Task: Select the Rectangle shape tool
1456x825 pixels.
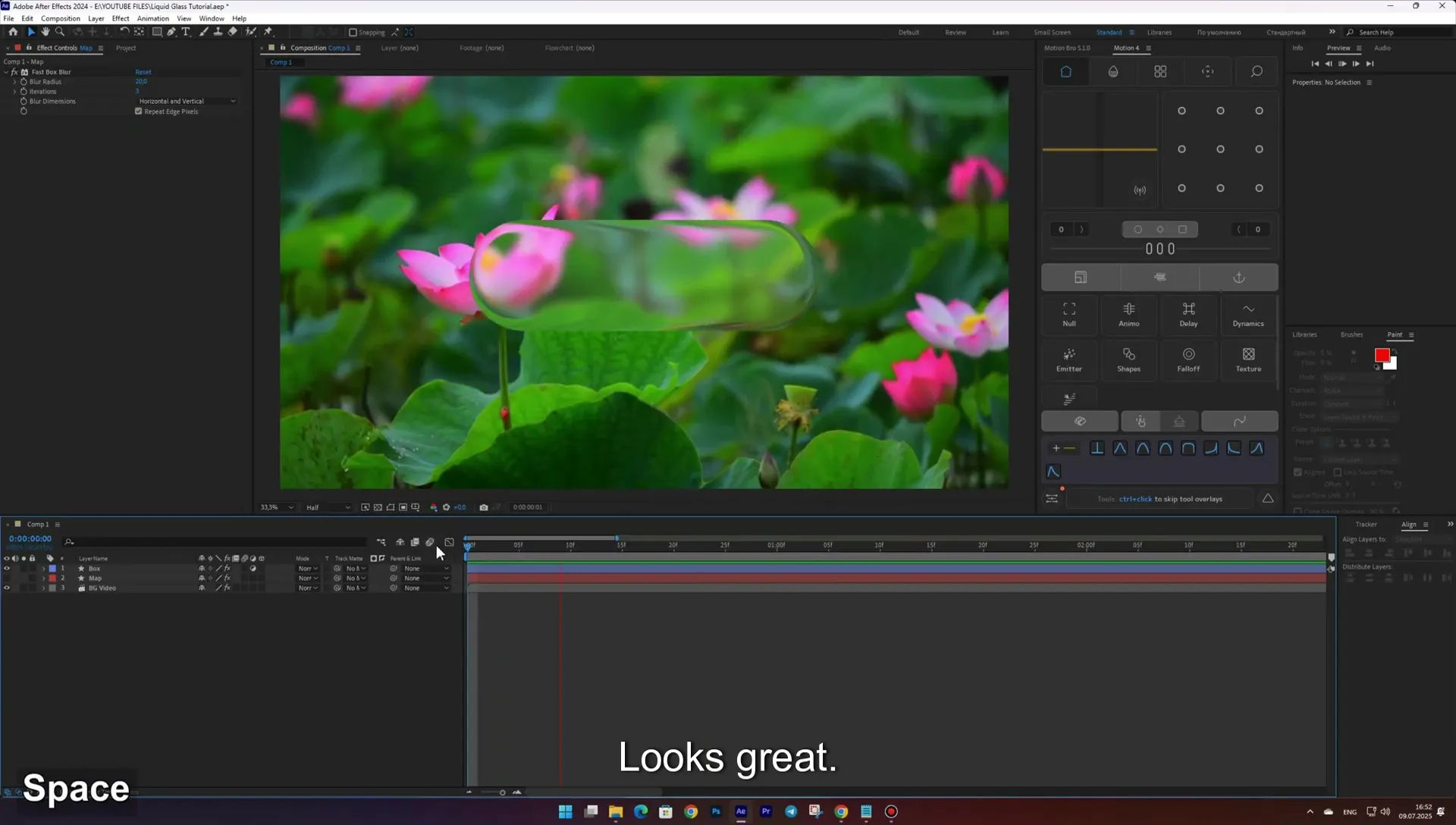Action: tap(157, 32)
